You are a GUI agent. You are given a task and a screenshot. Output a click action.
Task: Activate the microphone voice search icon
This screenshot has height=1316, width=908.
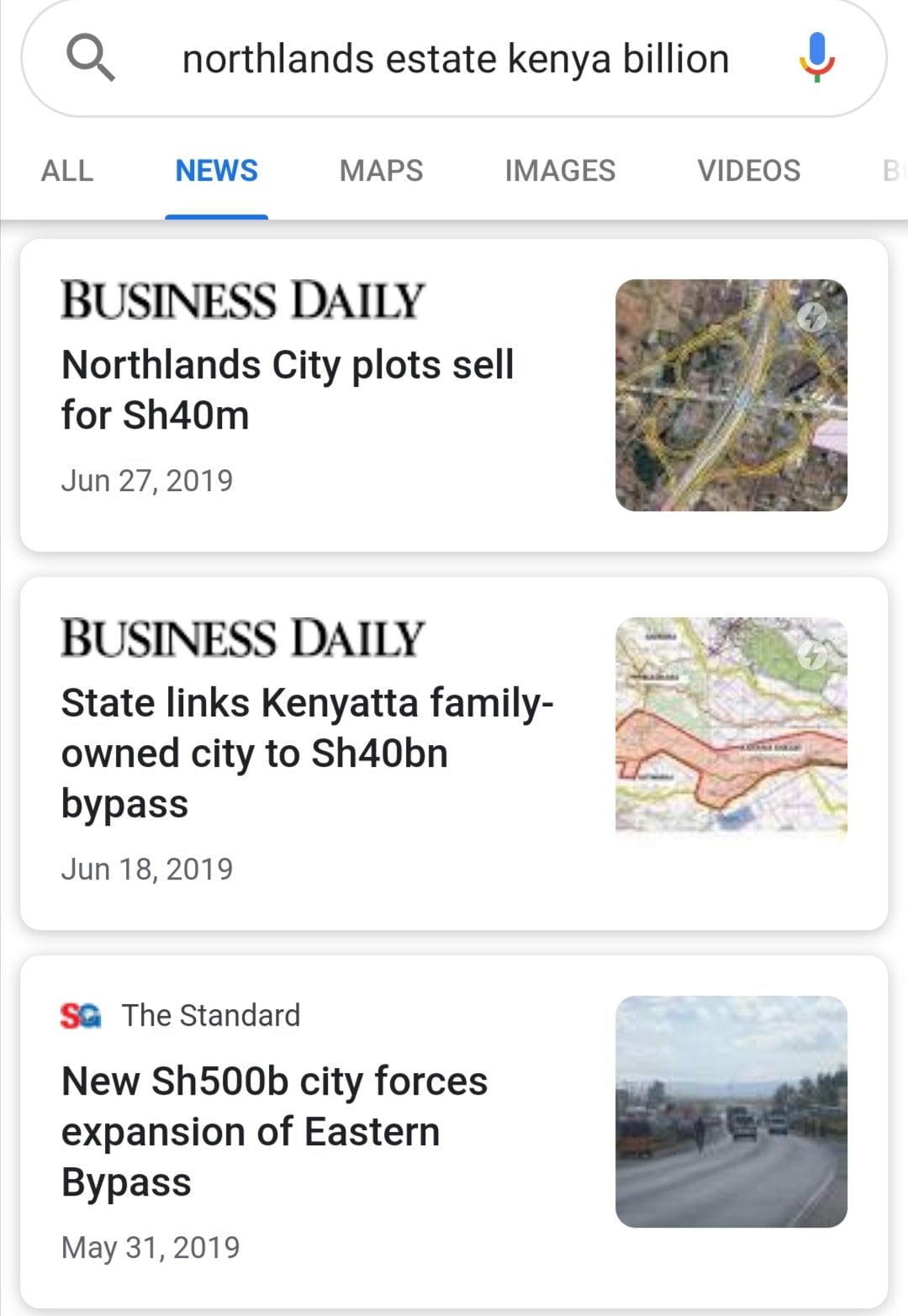tap(816, 57)
